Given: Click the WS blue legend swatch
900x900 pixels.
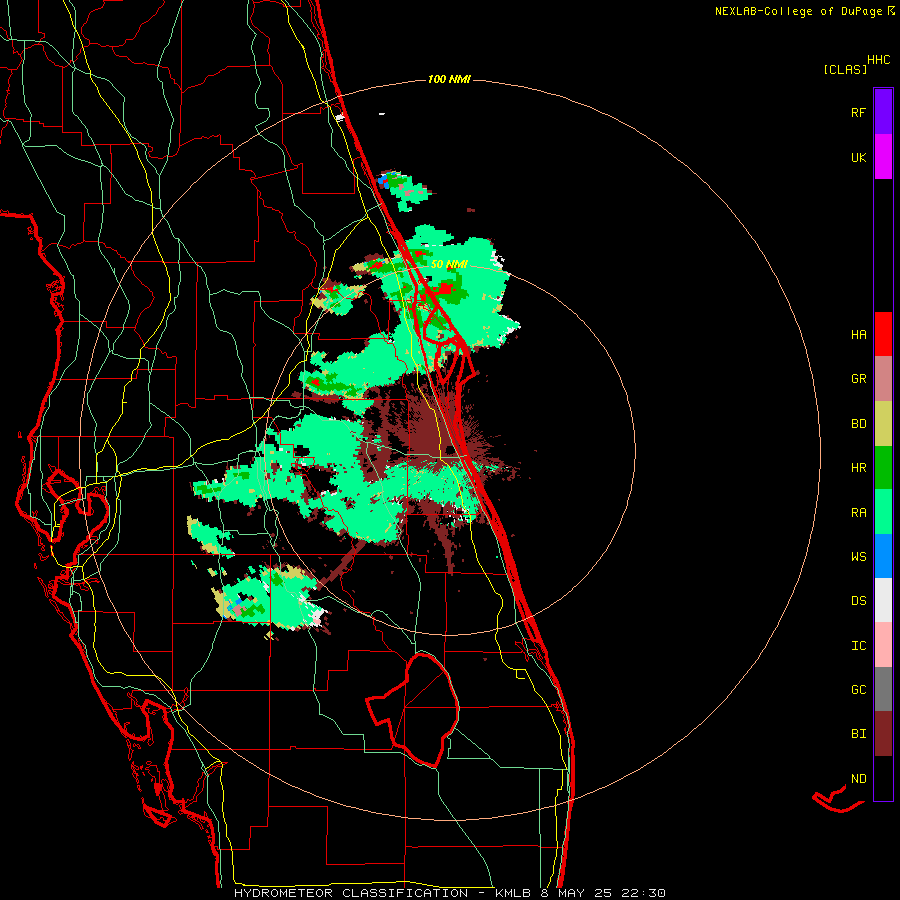Looking at the screenshot, I should [883, 556].
